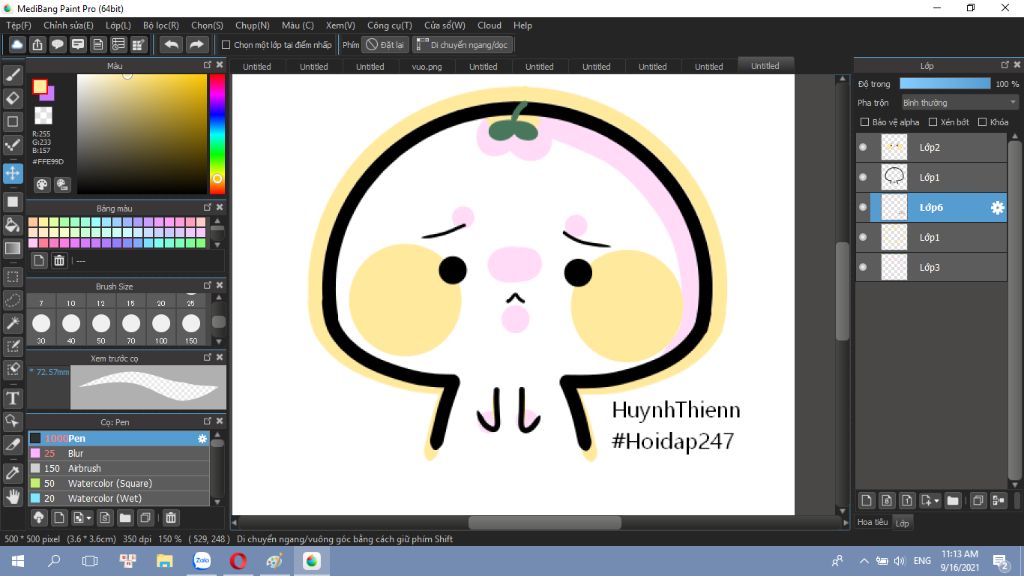Select the Bucket fill tool
The height and width of the screenshot is (576, 1024).
(12, 225)
